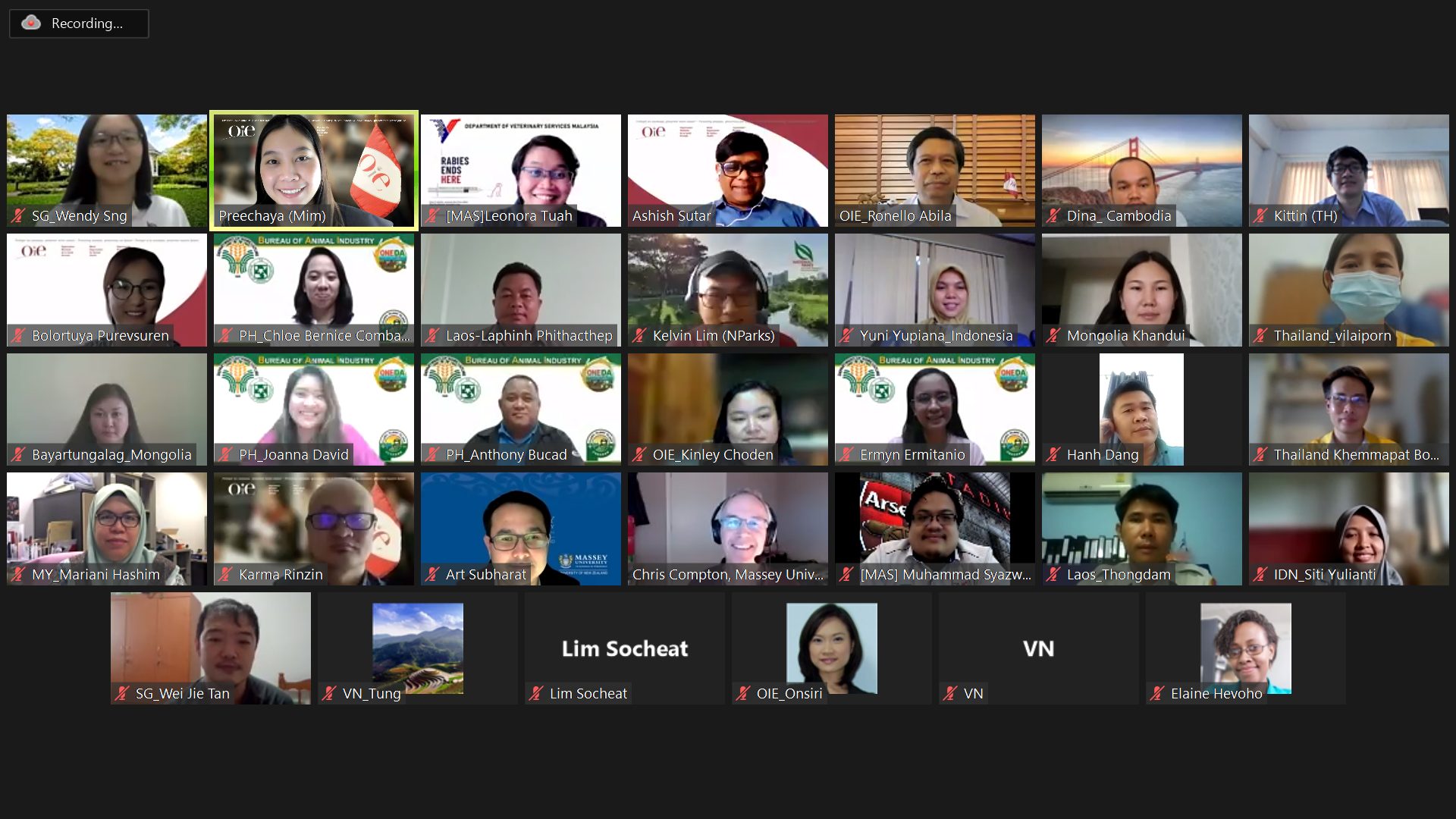Click the Recording... status text
1456x819 pixels.
(x=86, y=24)
